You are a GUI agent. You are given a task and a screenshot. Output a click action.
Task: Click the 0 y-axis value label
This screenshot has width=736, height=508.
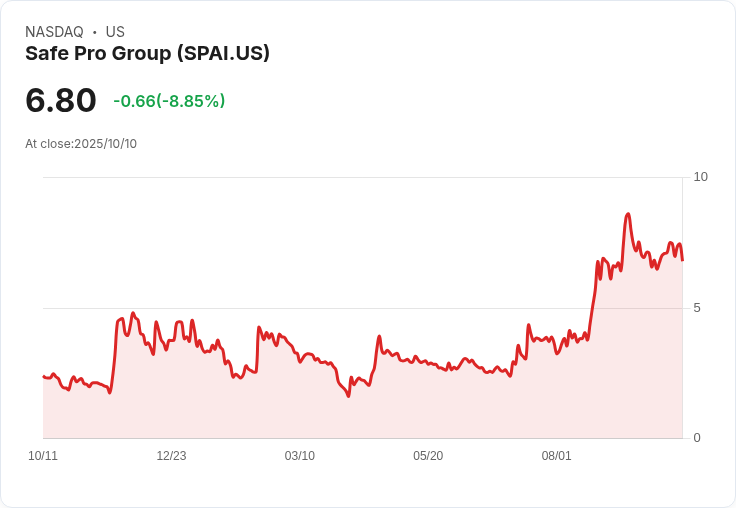pyautogui.click(x=697, y=438)
